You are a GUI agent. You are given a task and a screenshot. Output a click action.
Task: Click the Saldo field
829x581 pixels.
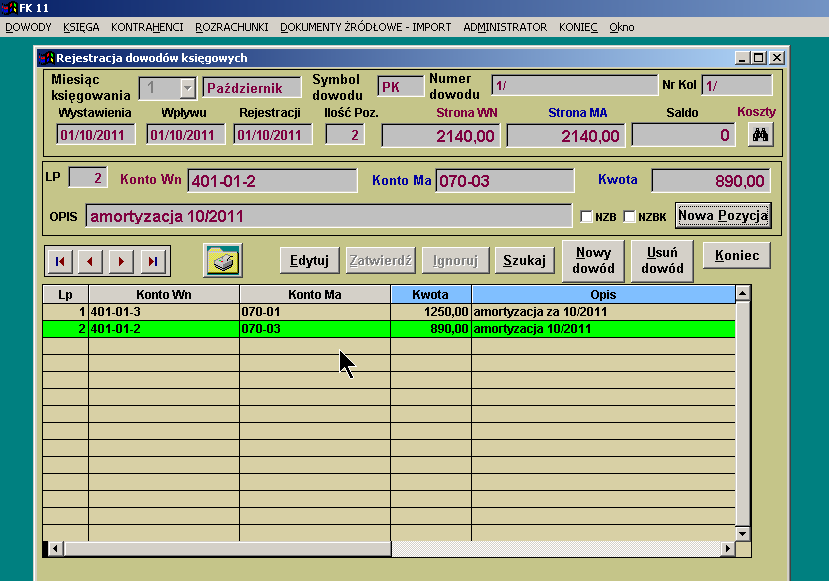point(683,135)
